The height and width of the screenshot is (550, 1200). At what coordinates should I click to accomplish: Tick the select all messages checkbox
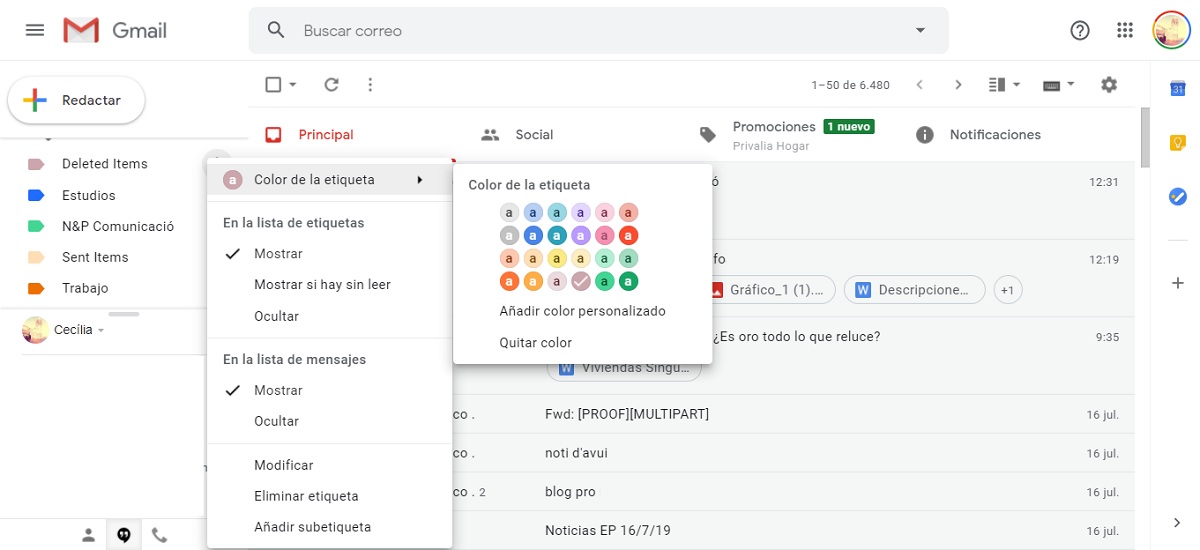pos(273,85)
